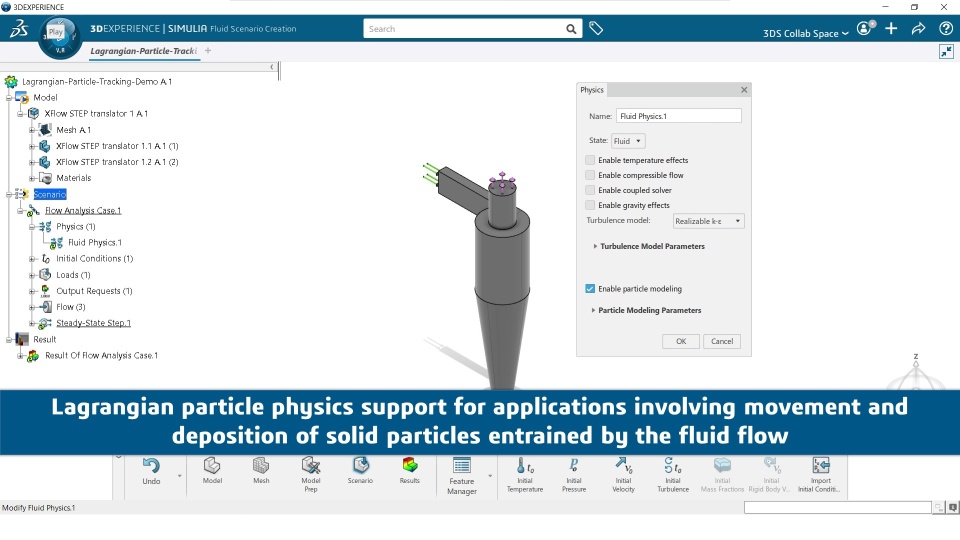960x540 pixels.
Task: Click OK in the Physics dialog
Action: (x=681, y=341)
